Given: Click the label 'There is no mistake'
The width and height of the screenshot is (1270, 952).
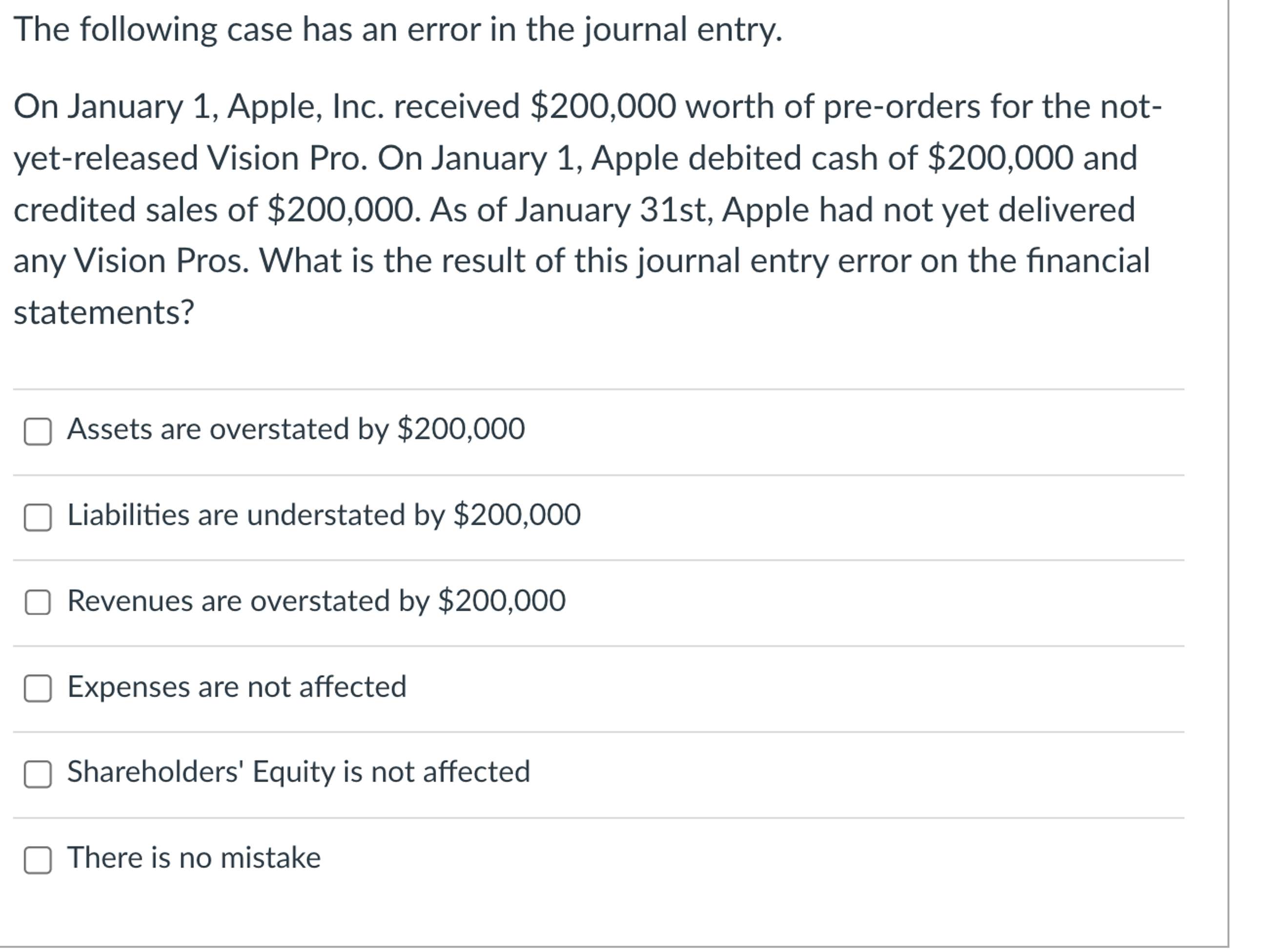Looking at the screenshot, I should [194, 858].
